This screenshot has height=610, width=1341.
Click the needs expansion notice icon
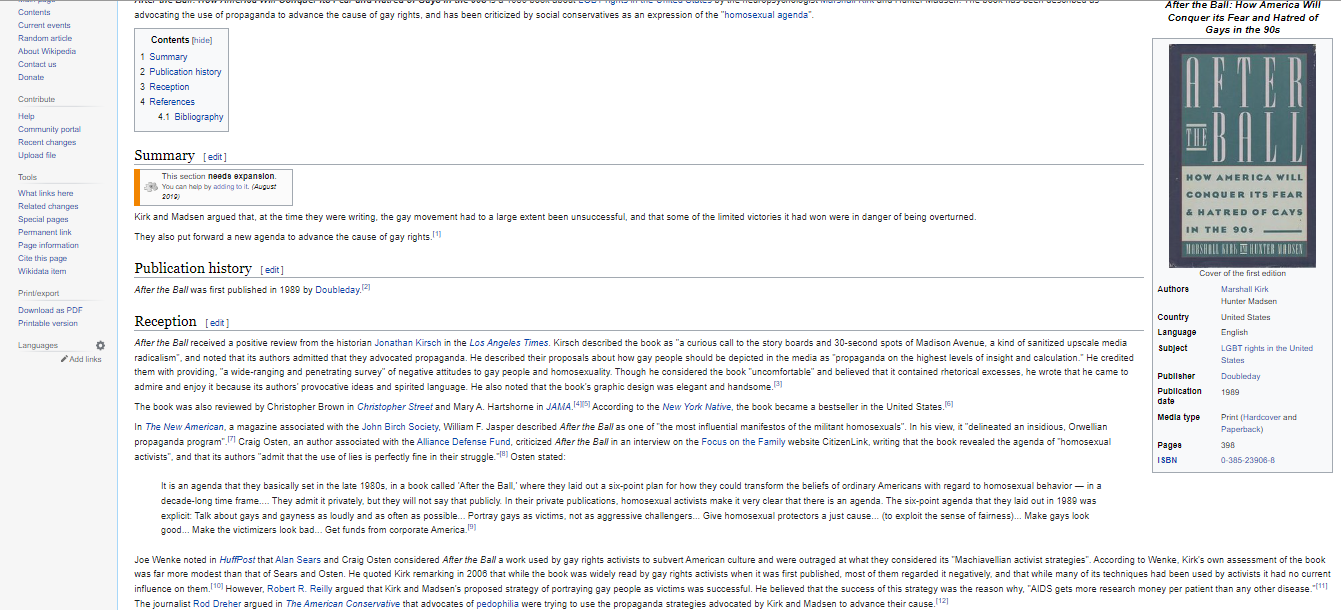[151, 186]
